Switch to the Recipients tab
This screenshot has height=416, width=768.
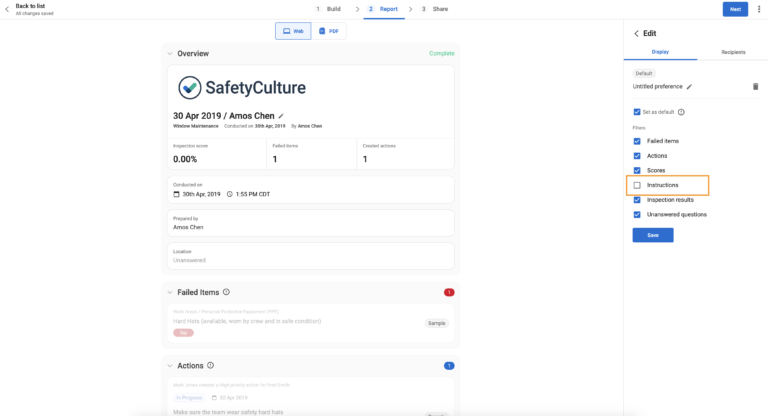coord(733,52)
